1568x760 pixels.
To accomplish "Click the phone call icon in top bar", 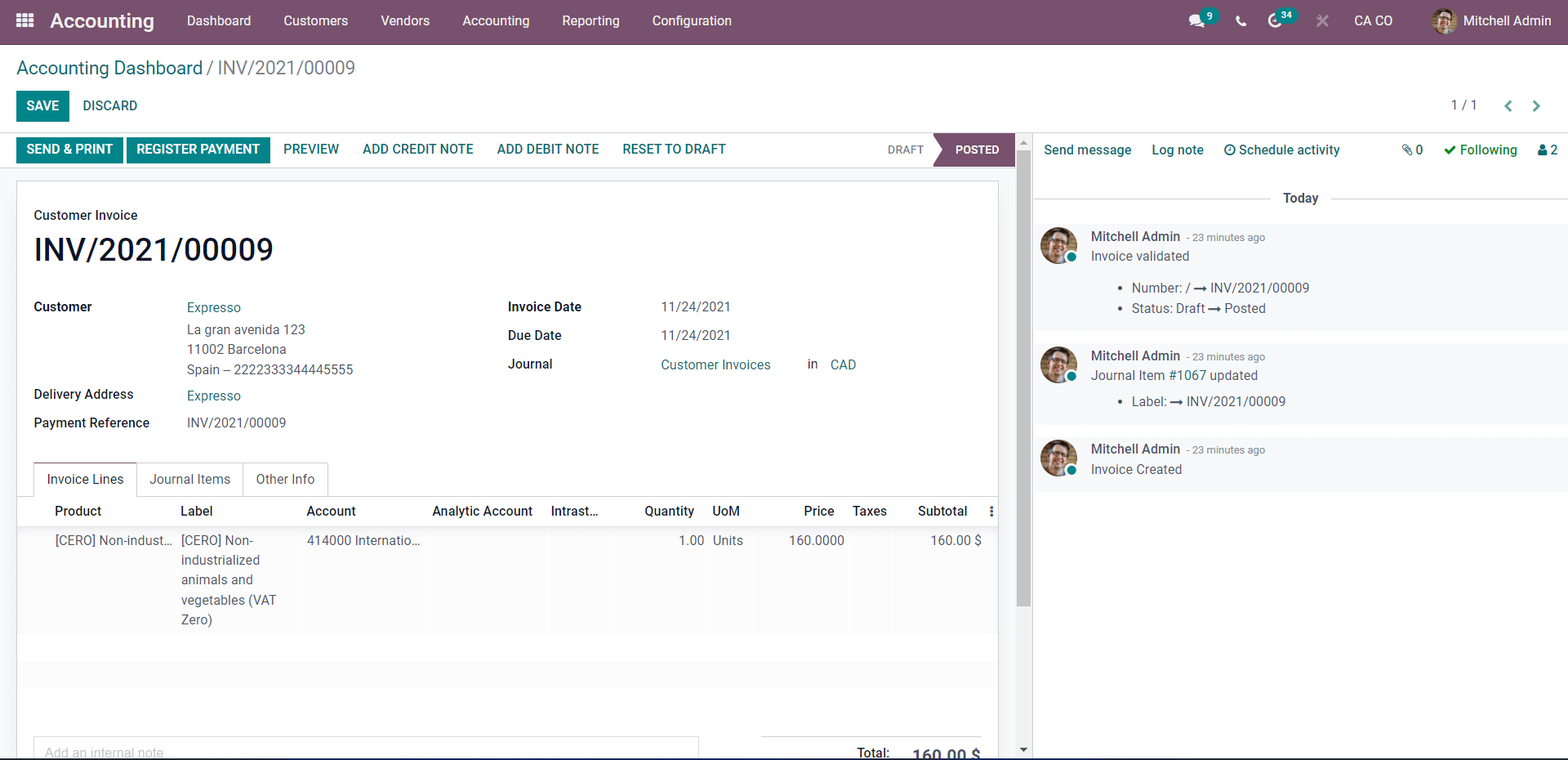I will pyautogui.click(x=1241, y=21).
